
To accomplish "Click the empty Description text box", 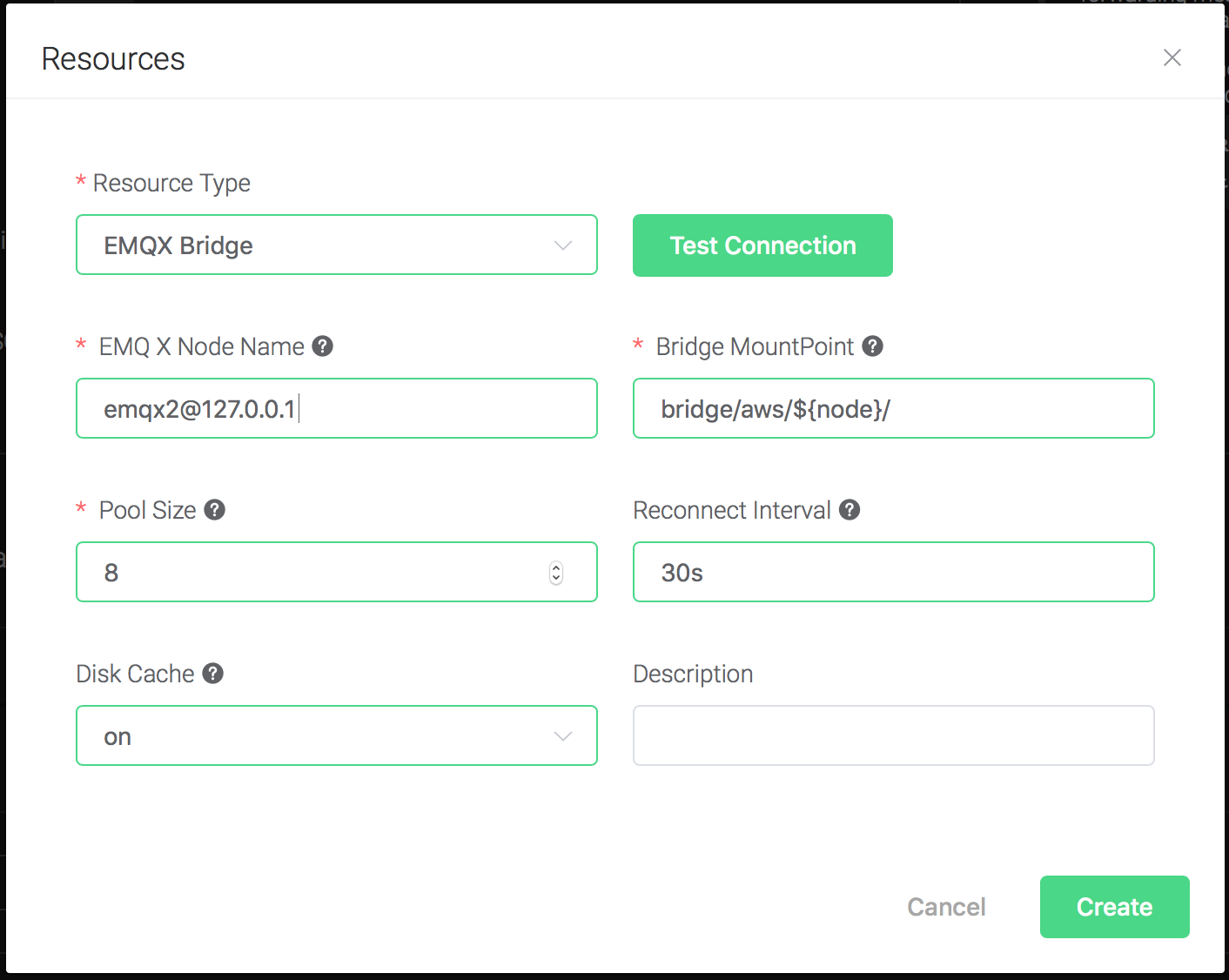I will pos(894,735).
